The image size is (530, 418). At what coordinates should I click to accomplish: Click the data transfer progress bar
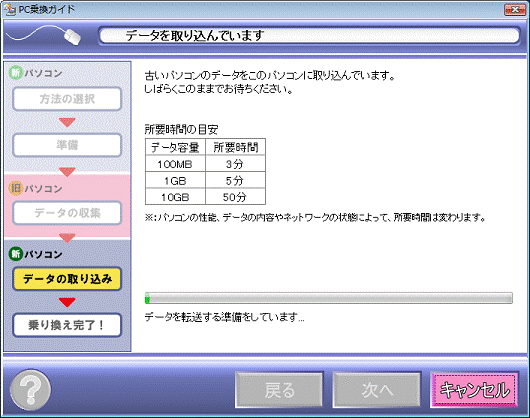click(x=329, y=298)
